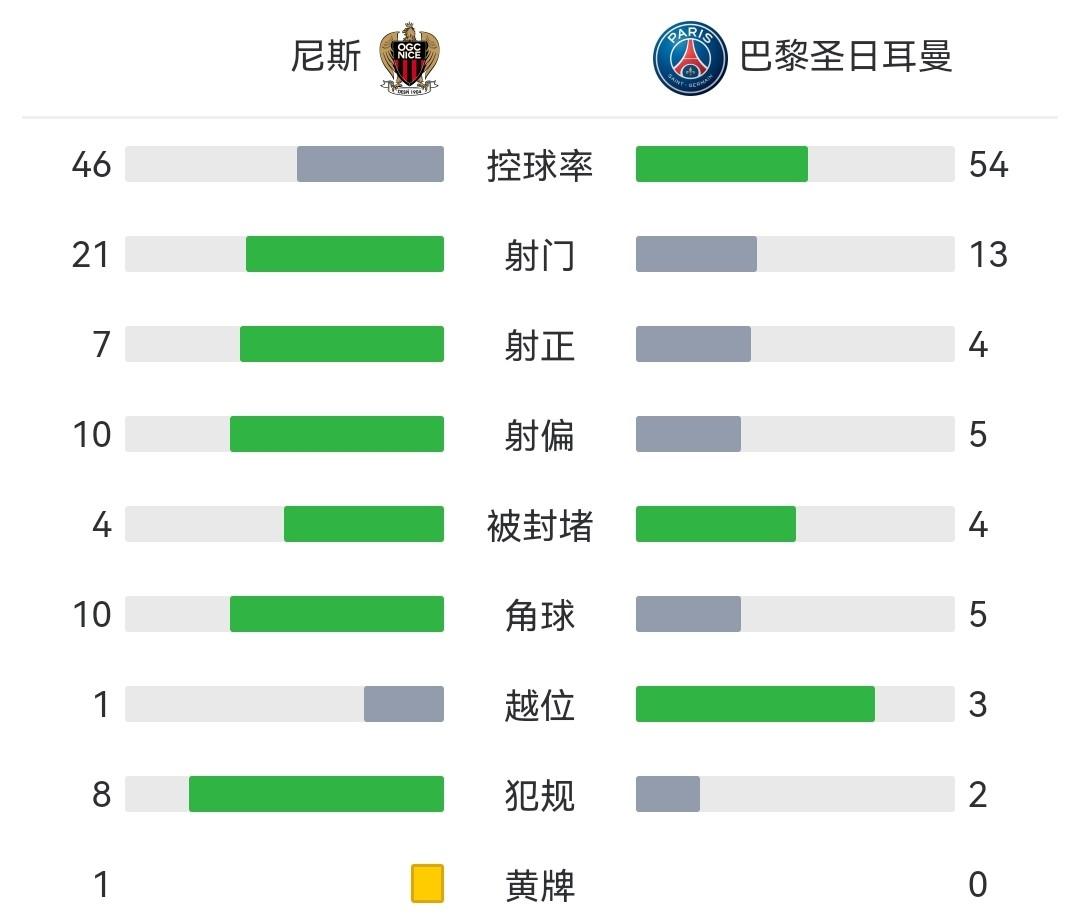Click the 被封堵 stat label
The width and height of the screenshot is (1080, 915).
(540, 525)
